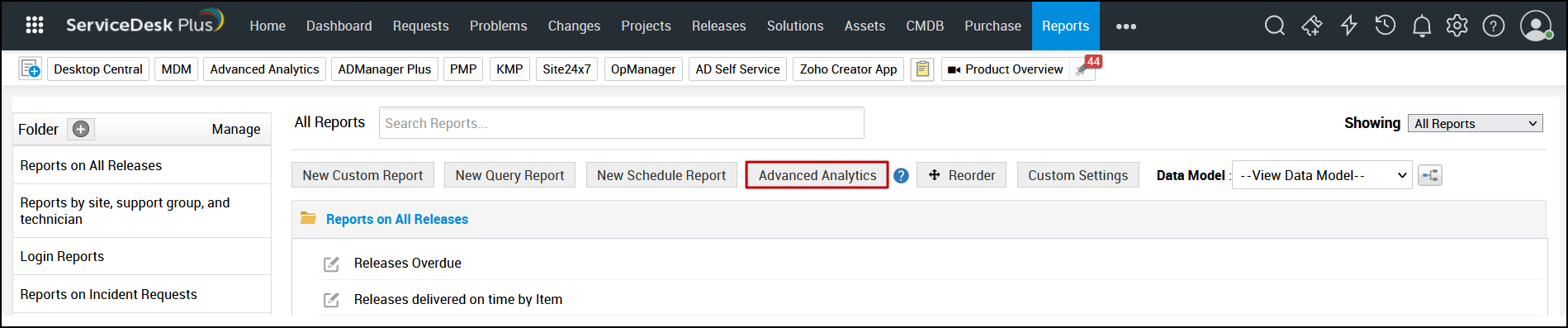Open the apps grid launcher icon
The image size is (1568, 328).
click(35, 26)
